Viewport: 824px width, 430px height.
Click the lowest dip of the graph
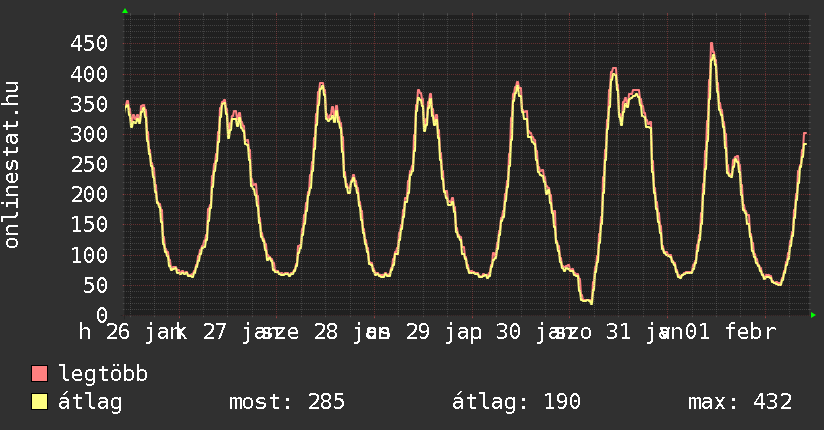[589, 301]
